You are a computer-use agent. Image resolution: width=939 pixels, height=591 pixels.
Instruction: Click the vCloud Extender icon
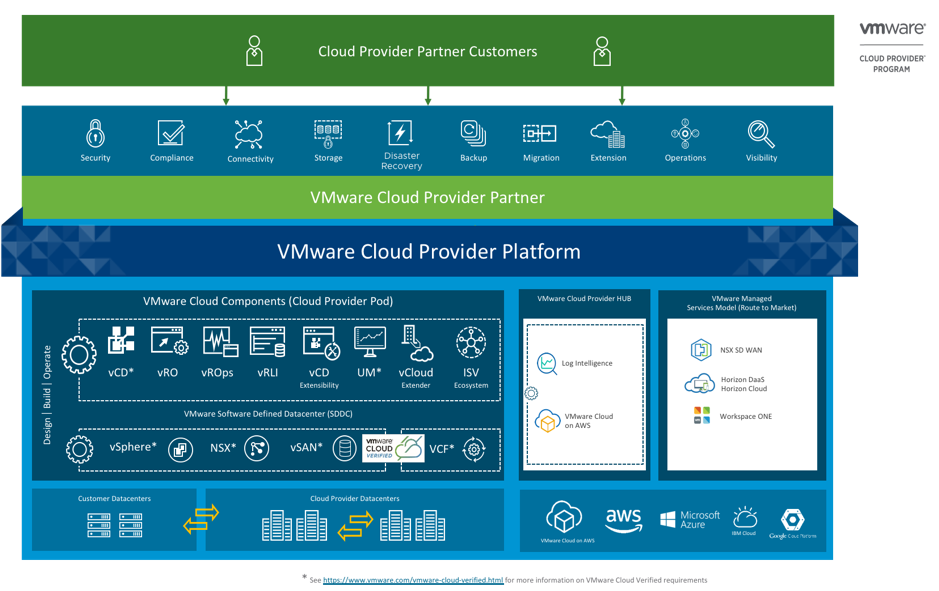point(417,344)
